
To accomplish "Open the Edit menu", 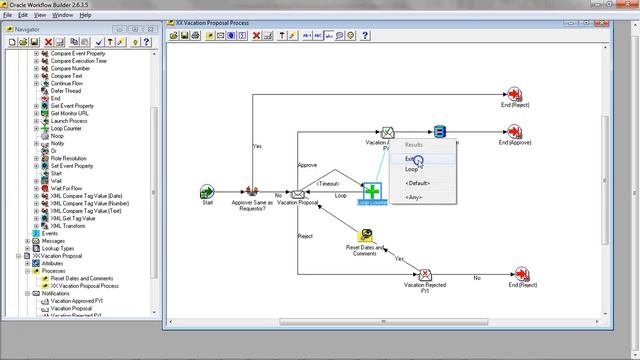I will [23, 15].
